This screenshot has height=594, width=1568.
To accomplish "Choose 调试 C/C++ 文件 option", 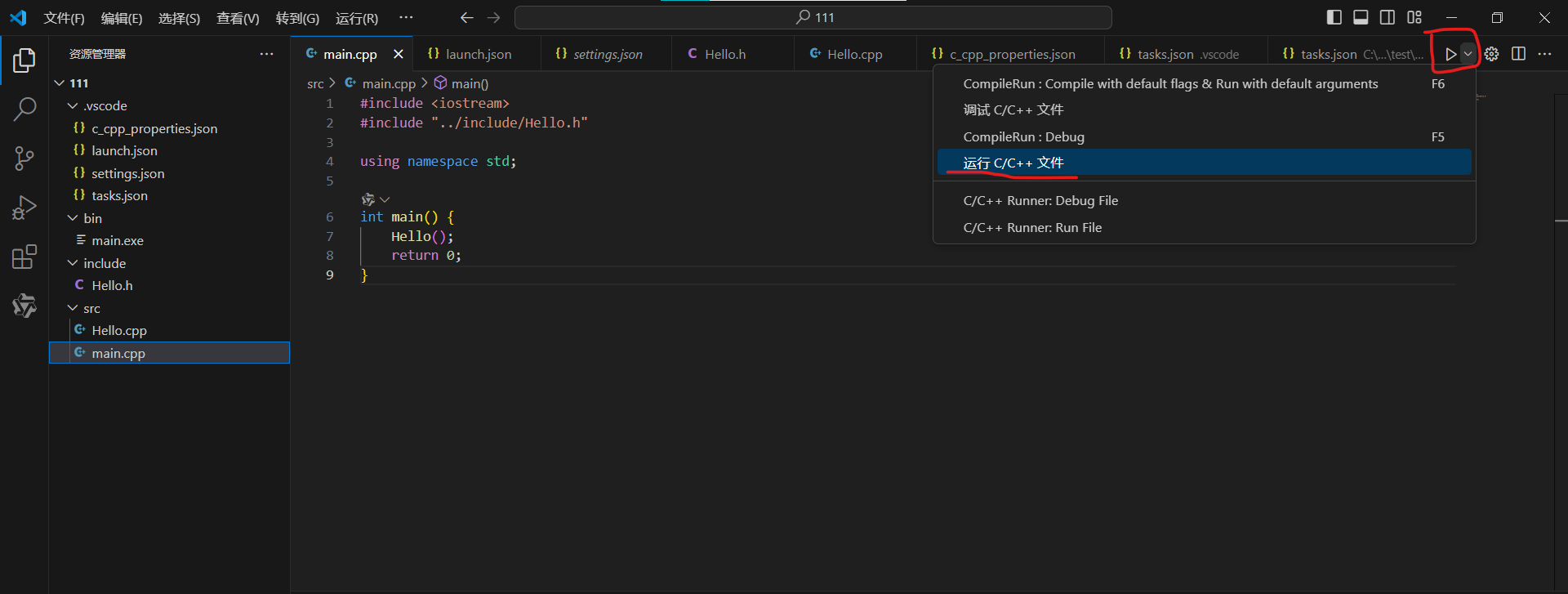I will coord(1204,109).
